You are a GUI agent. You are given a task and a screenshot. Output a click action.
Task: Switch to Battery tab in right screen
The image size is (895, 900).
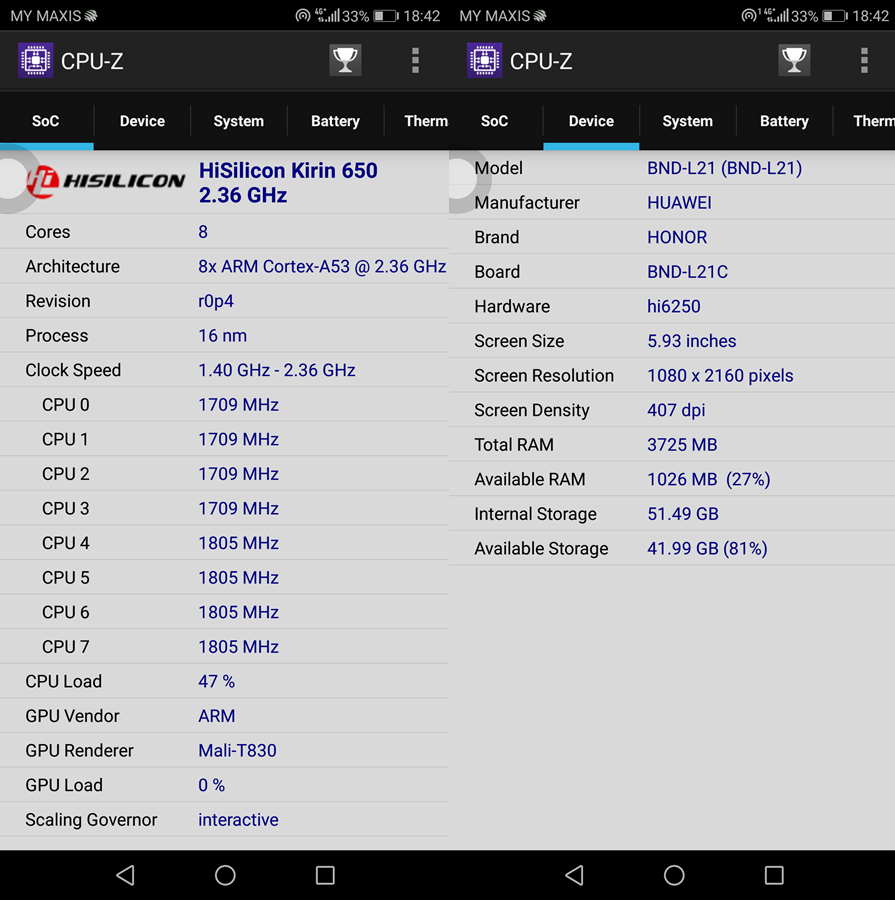tap(784, 121)
